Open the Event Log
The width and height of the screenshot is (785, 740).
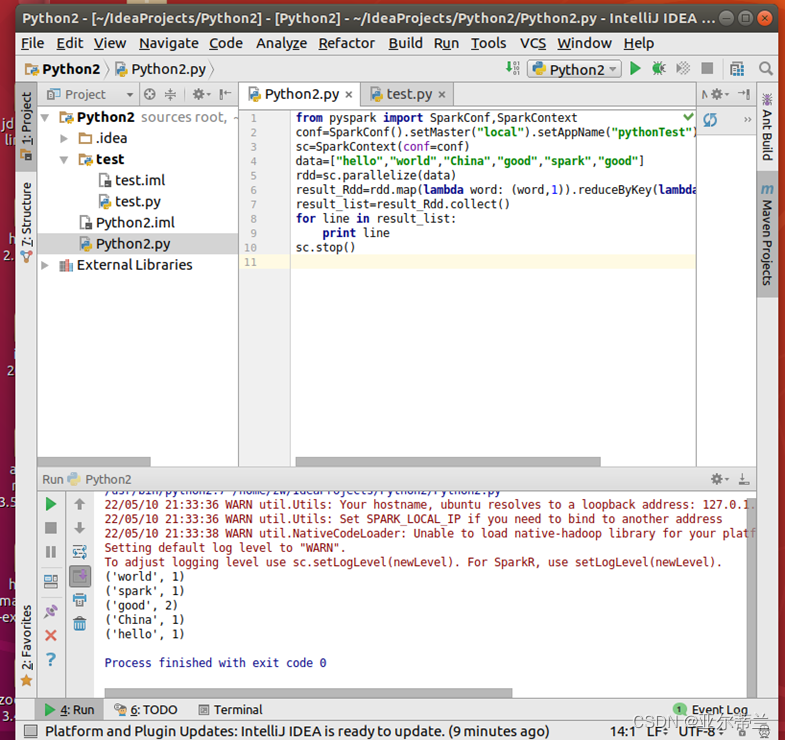[x=711, y=710]
